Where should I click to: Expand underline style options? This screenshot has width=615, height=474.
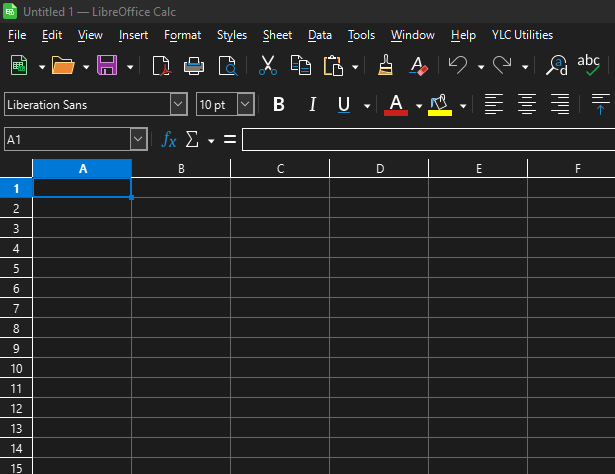pos(367,106)
